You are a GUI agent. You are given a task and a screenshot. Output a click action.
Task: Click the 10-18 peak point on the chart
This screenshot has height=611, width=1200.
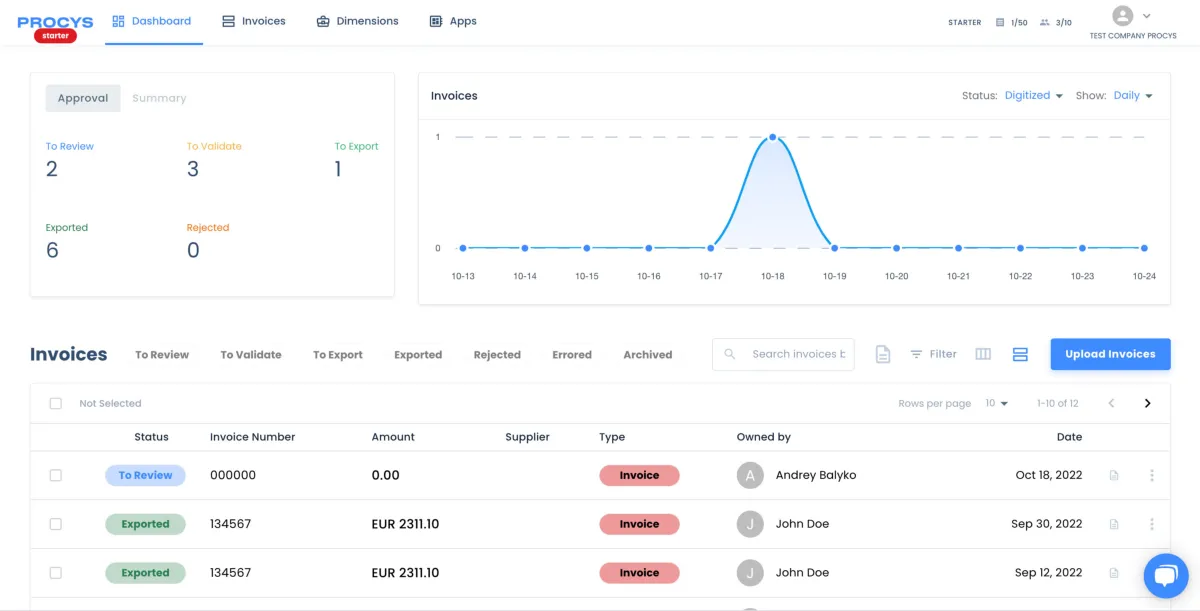pos(773,137)
